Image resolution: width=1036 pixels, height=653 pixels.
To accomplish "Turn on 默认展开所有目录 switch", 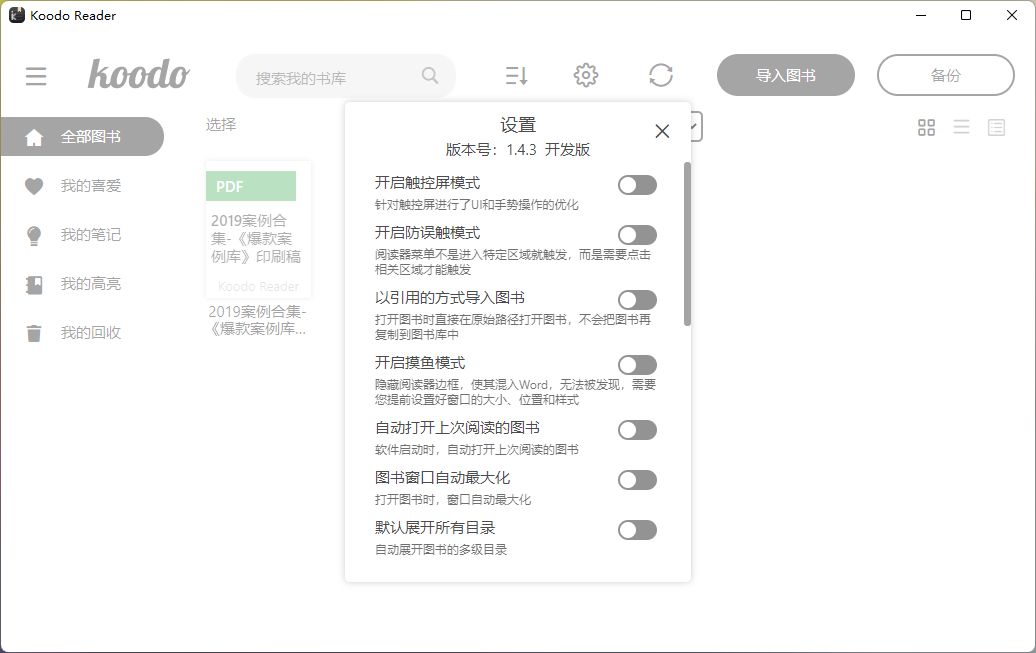I will (x=637, y=529).
